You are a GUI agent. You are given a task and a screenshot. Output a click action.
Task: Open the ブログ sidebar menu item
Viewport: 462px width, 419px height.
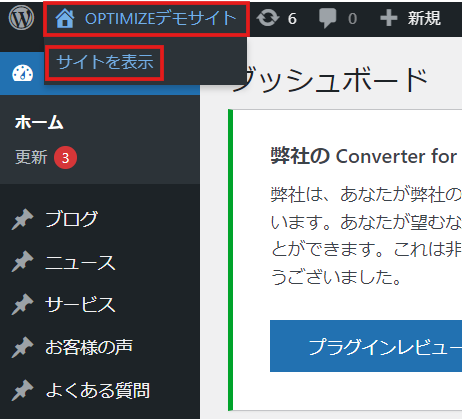71,219
